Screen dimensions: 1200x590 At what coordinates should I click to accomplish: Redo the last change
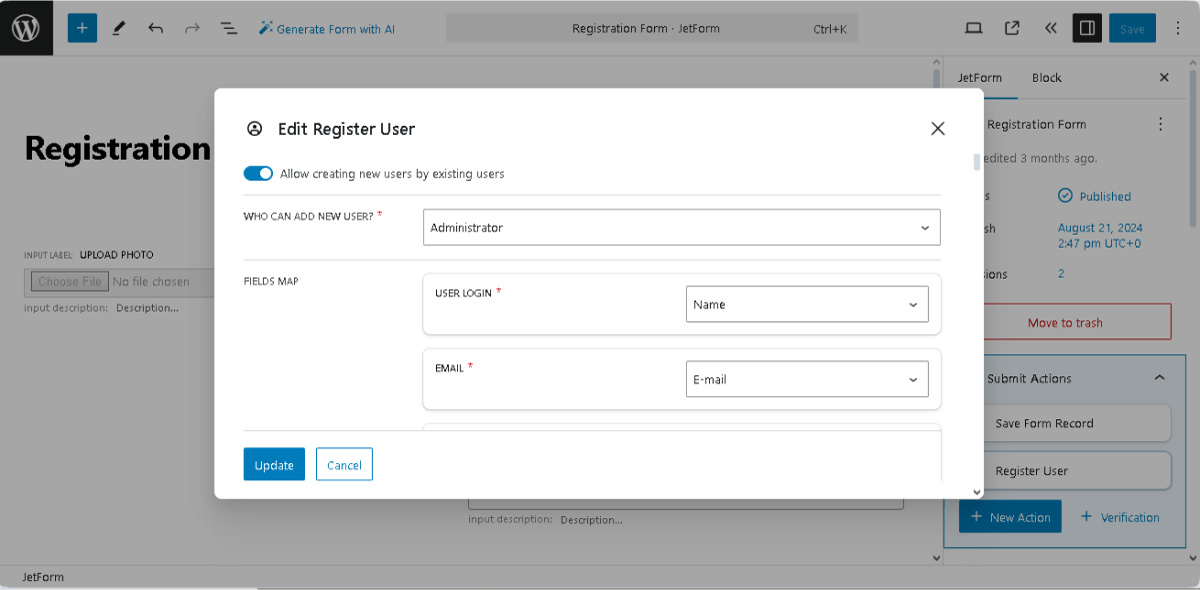click(192, 28)
